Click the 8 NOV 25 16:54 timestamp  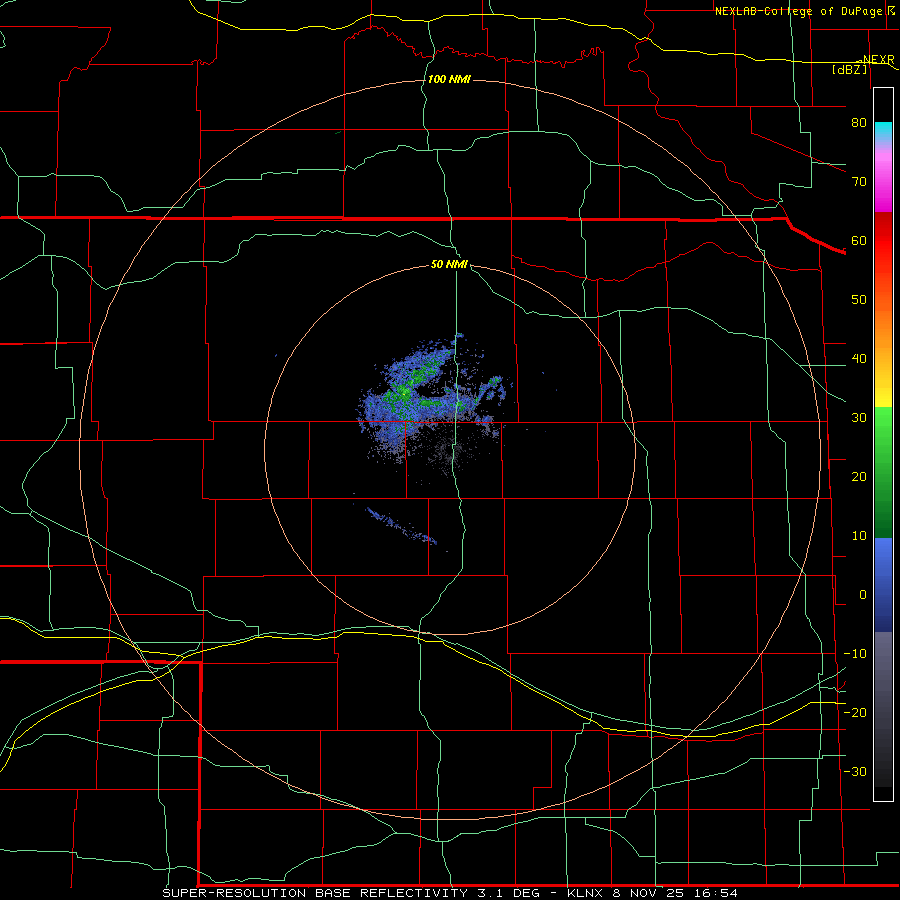(675, 893)
